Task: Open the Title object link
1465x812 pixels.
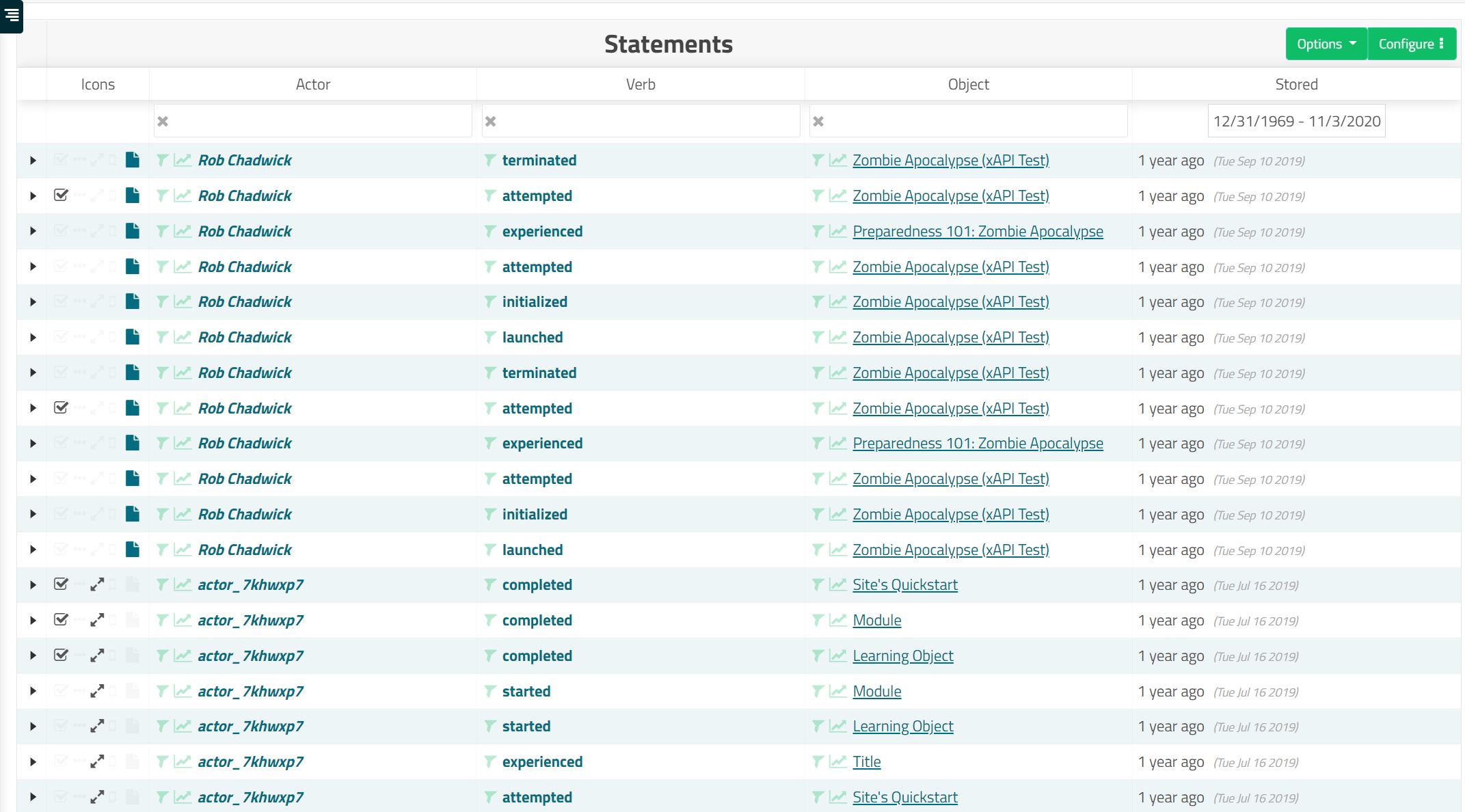Action: 866,761
